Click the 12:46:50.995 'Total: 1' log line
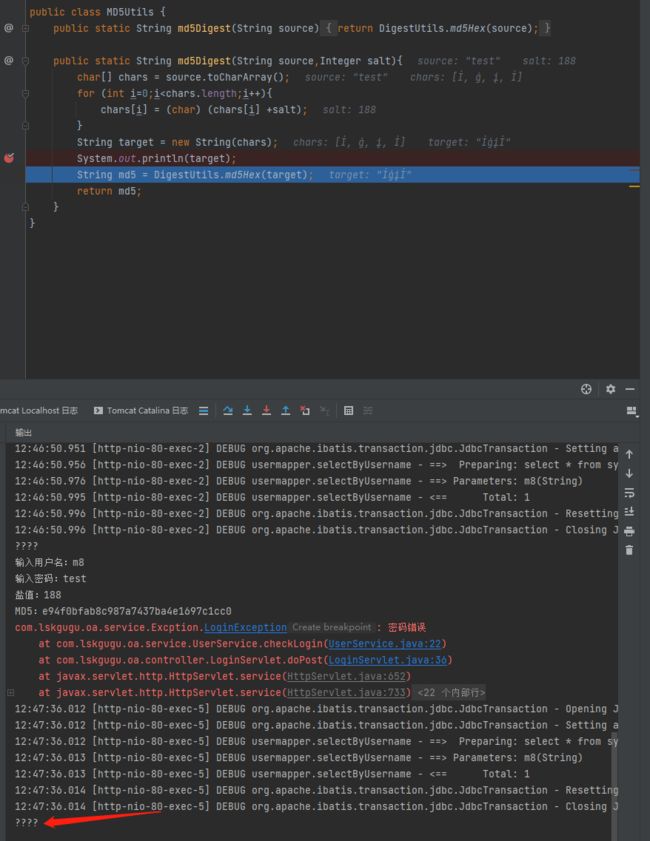Viewport: 650px width, 841px height. pos(272,497)
